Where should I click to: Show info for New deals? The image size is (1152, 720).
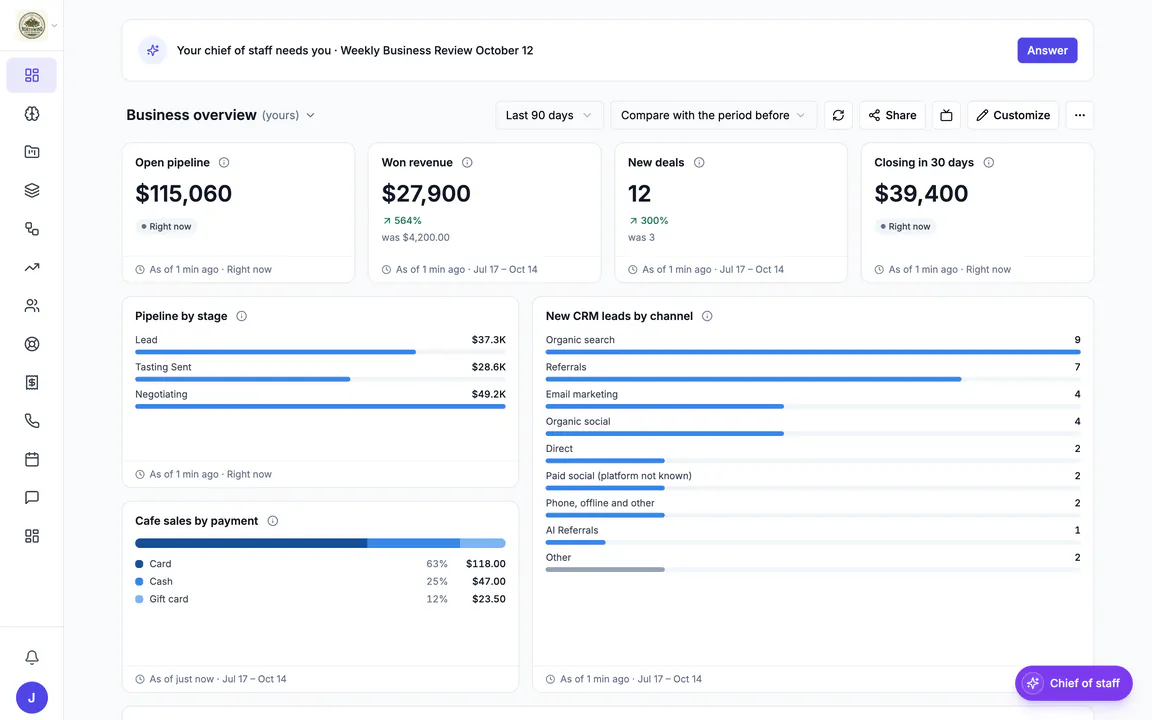pos(699,162)
